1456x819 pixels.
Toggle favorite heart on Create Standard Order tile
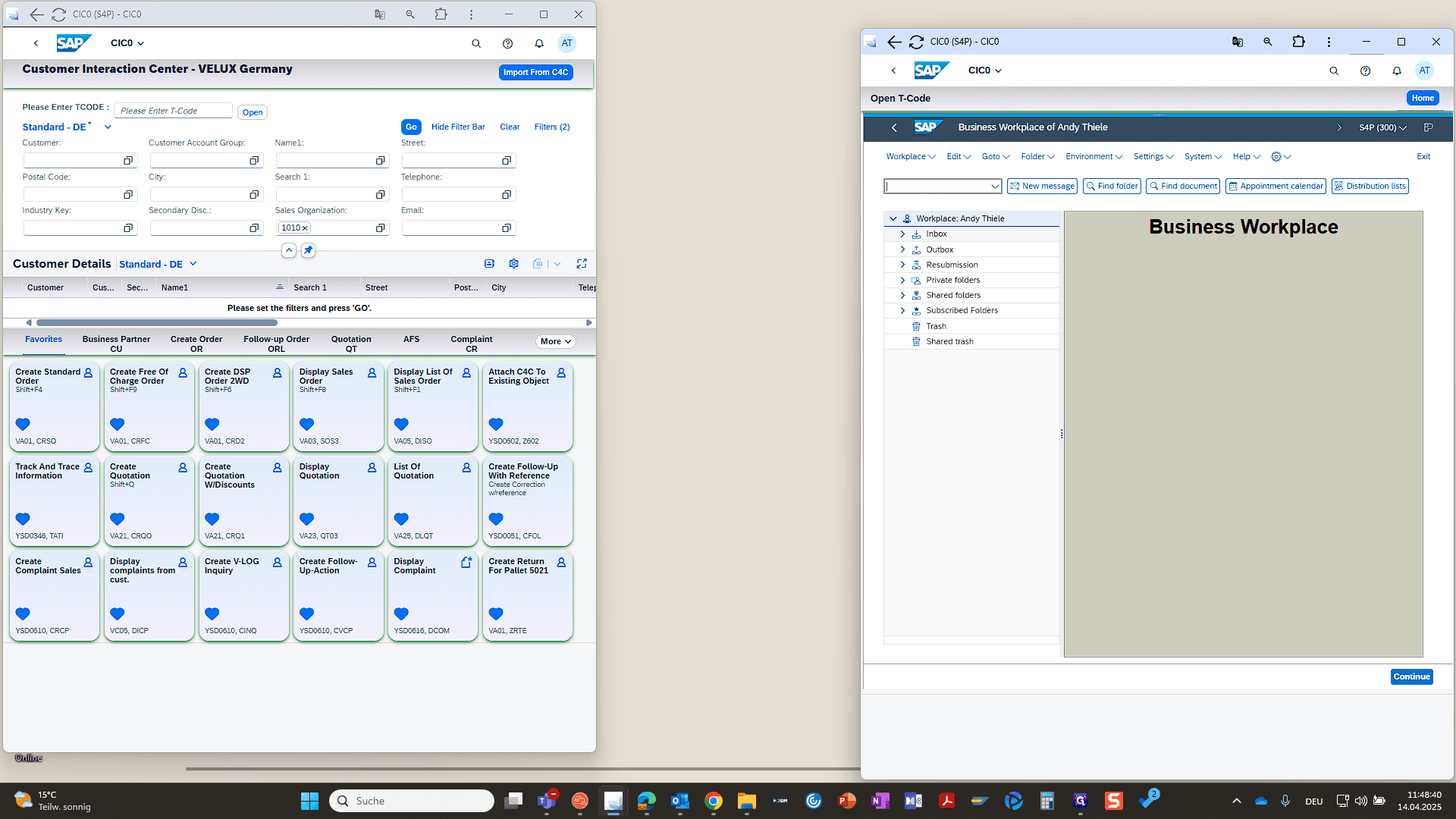[23, 425]
